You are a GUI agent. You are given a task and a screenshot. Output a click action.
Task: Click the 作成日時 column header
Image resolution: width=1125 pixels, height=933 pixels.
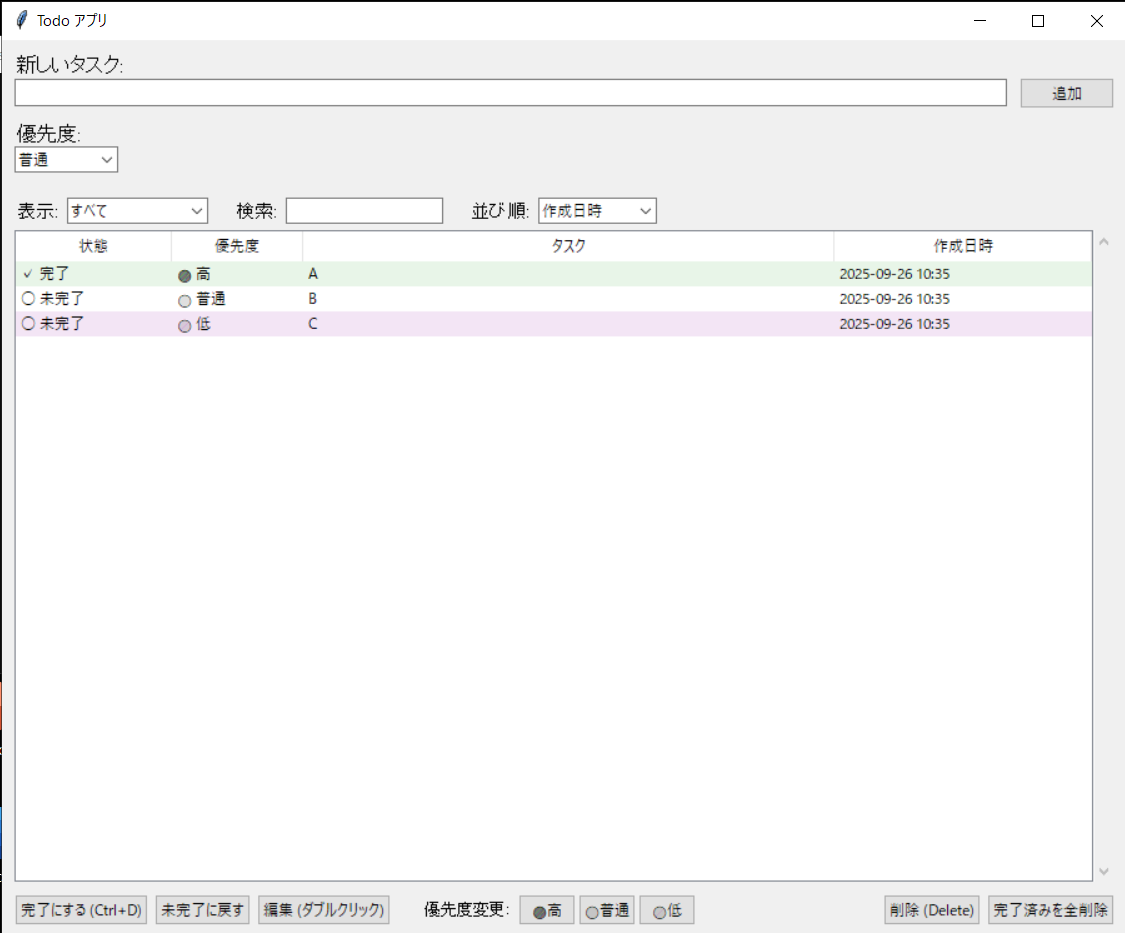(963, 246)
